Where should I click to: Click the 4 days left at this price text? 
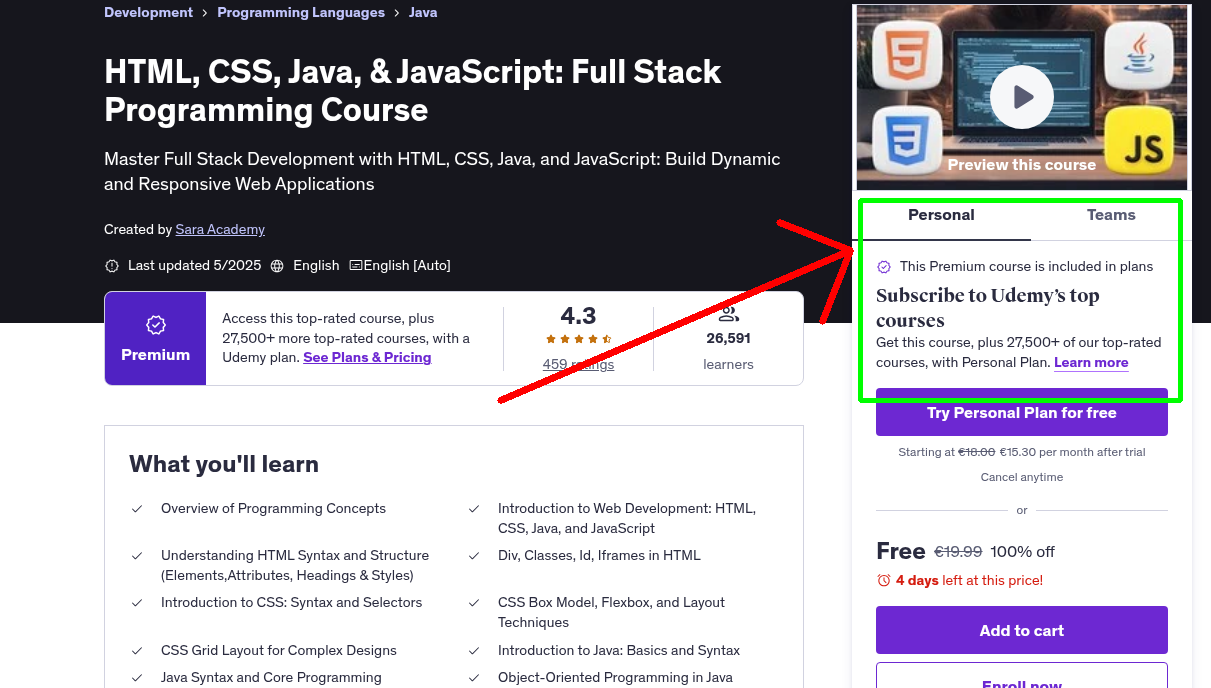tap(969, 580)
